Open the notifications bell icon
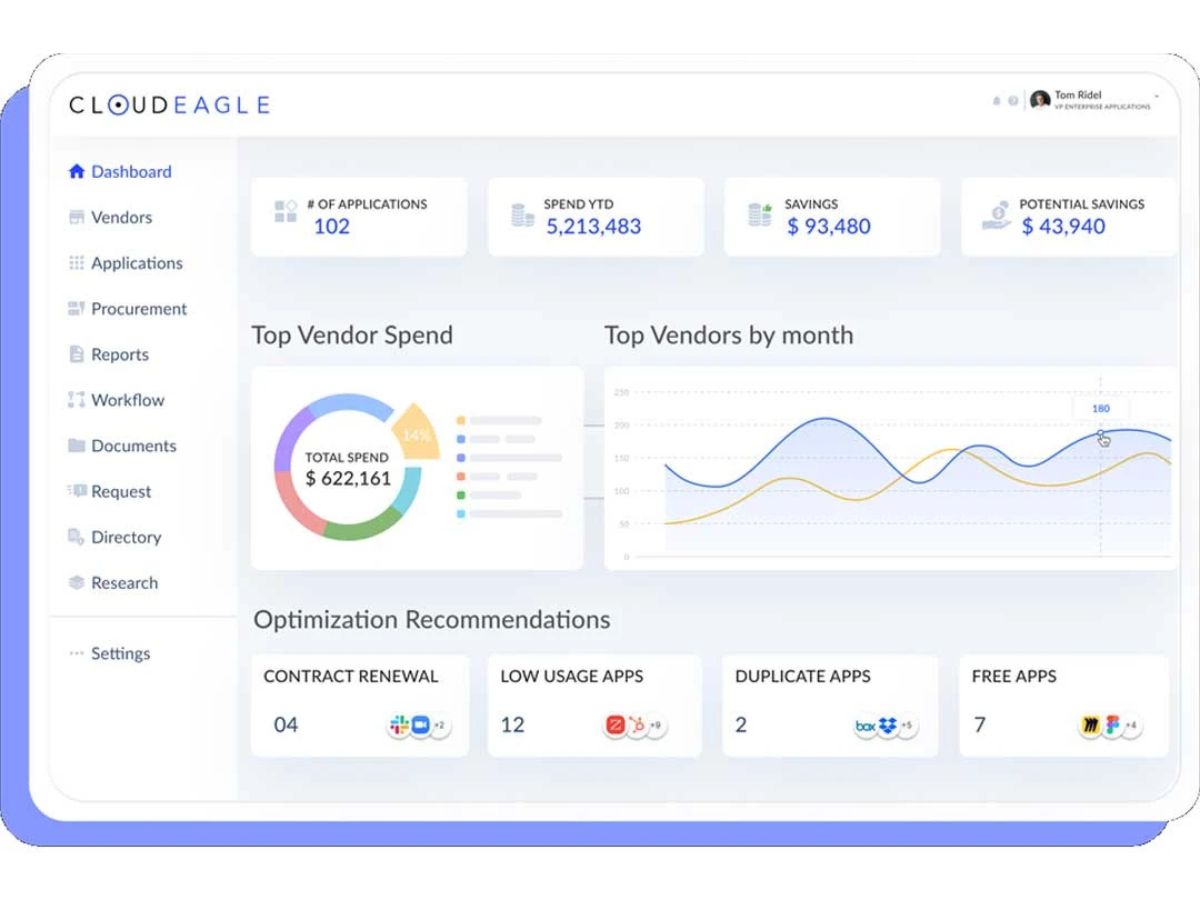The width and height of the screenshot is (1200, 900). [996, 101]
